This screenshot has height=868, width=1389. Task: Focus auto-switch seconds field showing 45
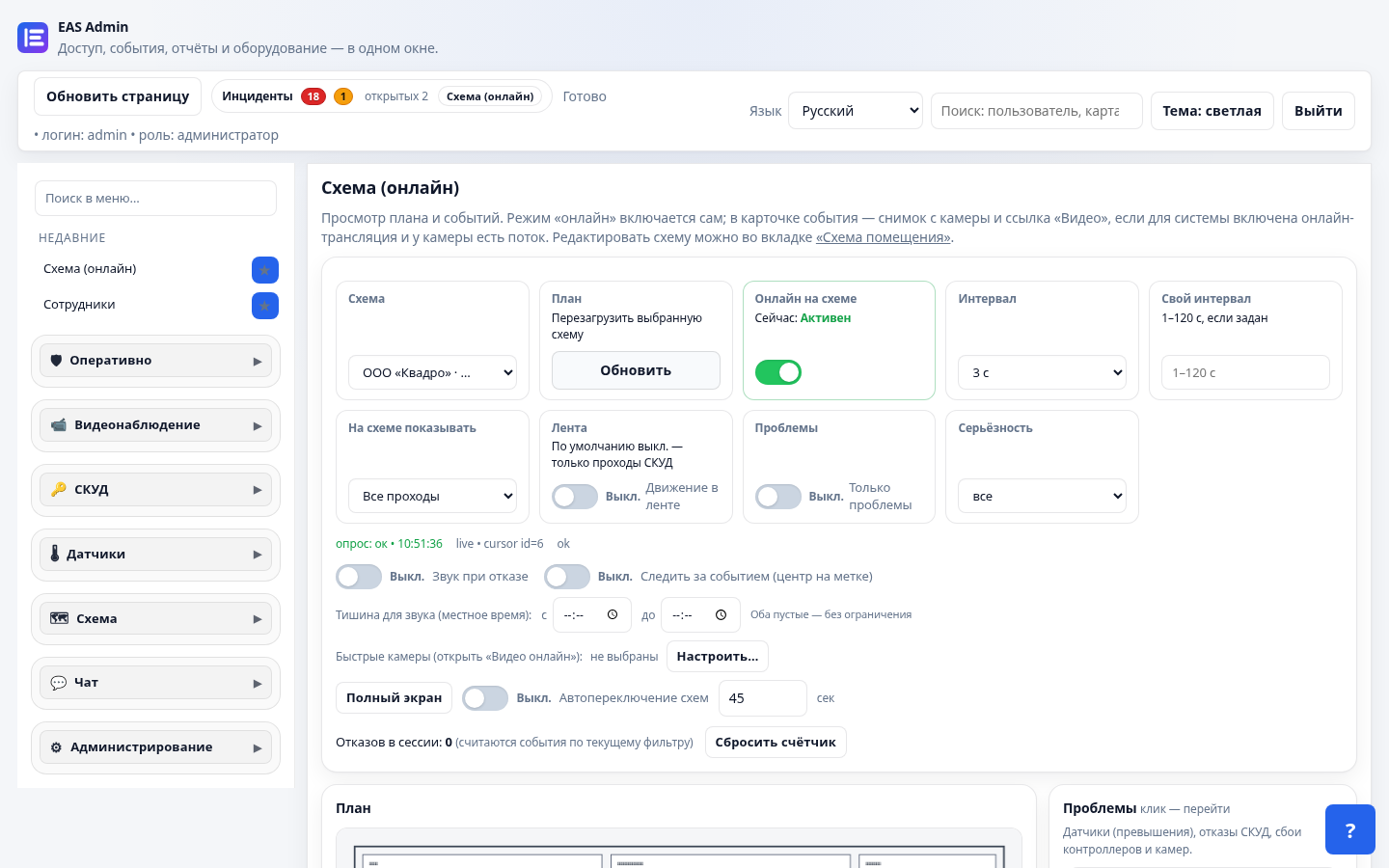(x=763, y=698)
